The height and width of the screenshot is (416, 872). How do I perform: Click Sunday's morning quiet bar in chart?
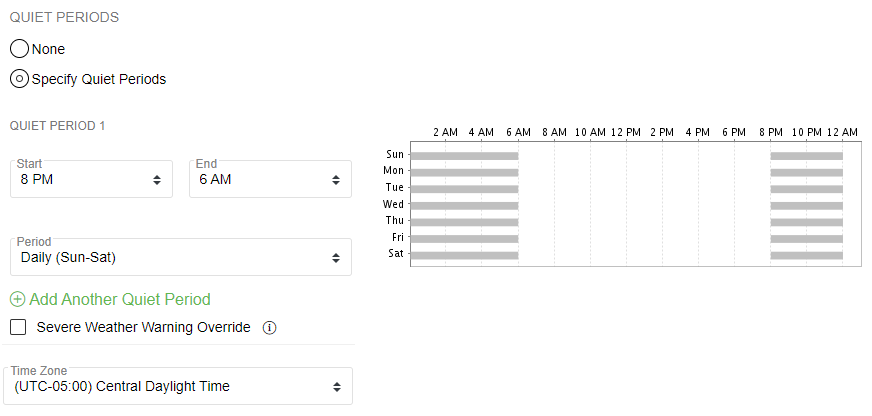[x=464, y=156]
